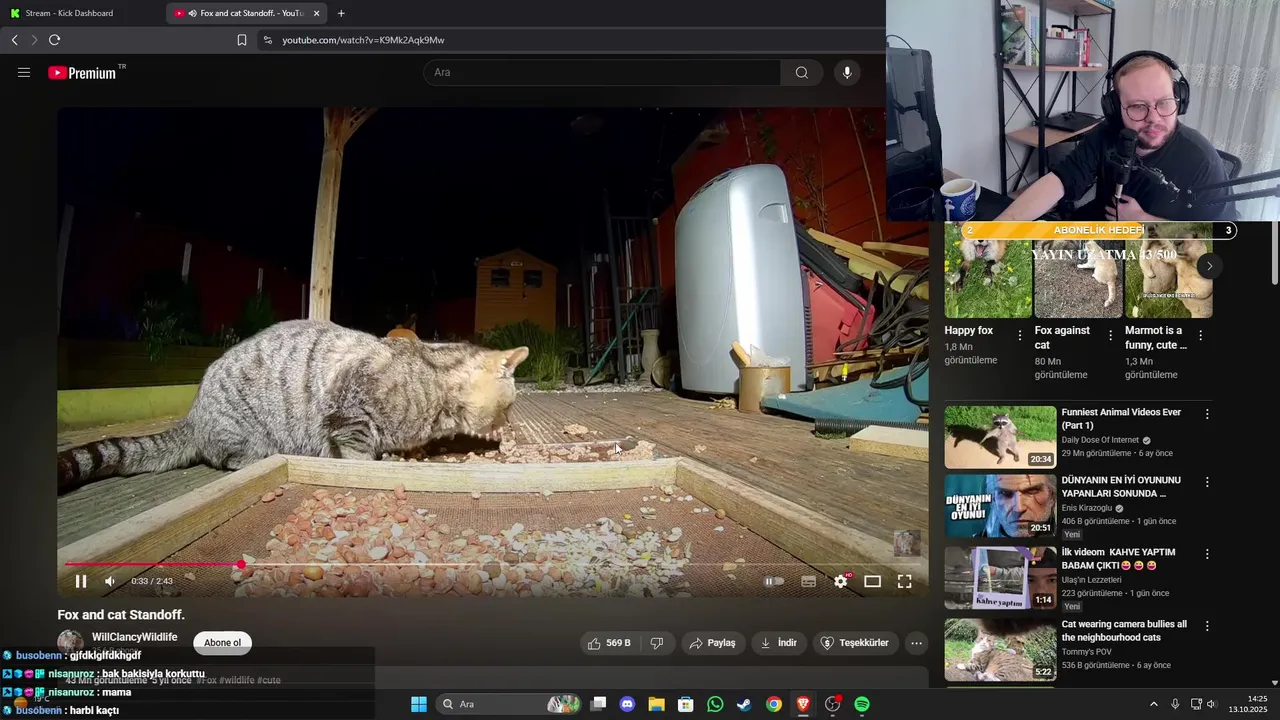The image size is (1280, 720).
Task: Select the Fox and cat Standoff tab
Action: point(245,13)
